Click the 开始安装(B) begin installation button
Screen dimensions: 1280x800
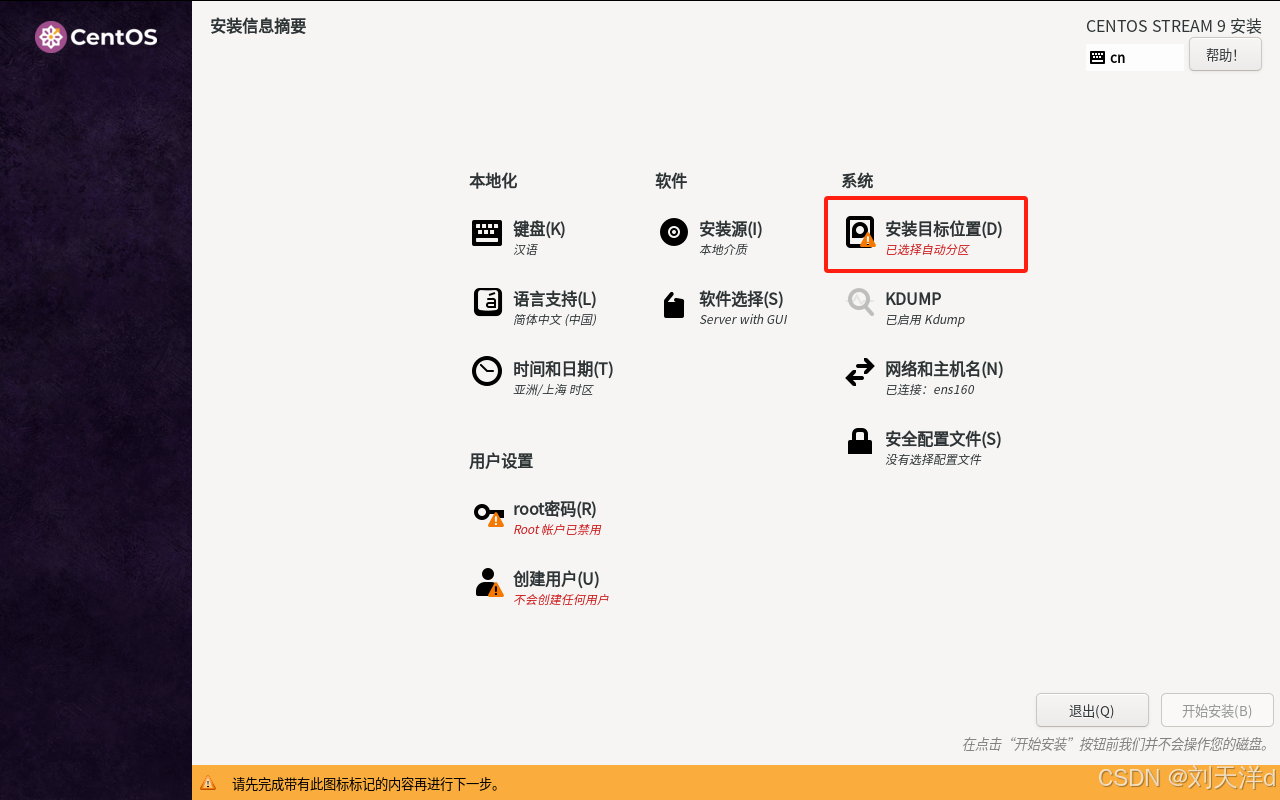coord(1217,711)
